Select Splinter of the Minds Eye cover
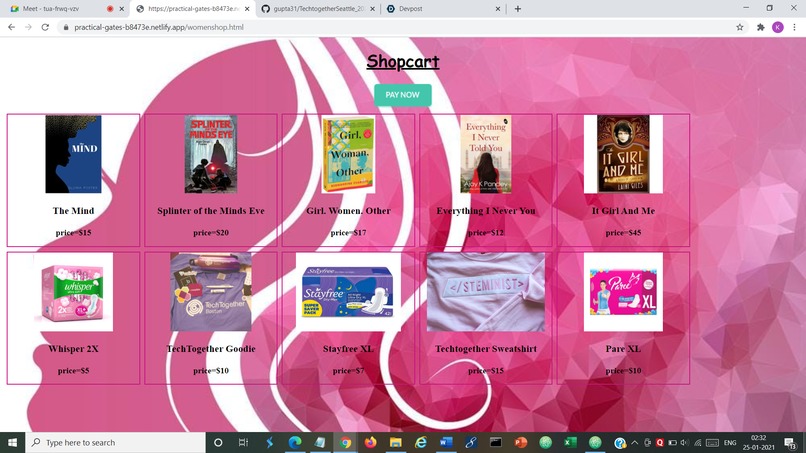 (x=211, y=154)
